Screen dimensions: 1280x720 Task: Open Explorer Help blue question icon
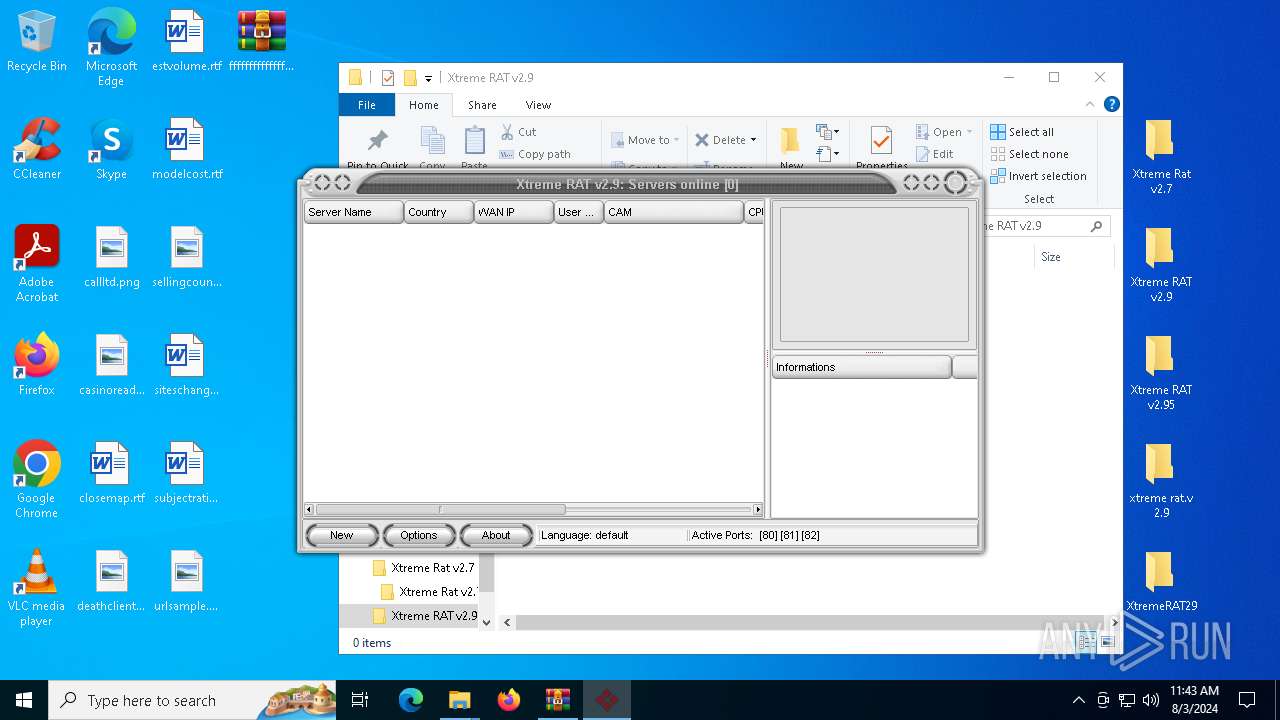(1111, 104)
